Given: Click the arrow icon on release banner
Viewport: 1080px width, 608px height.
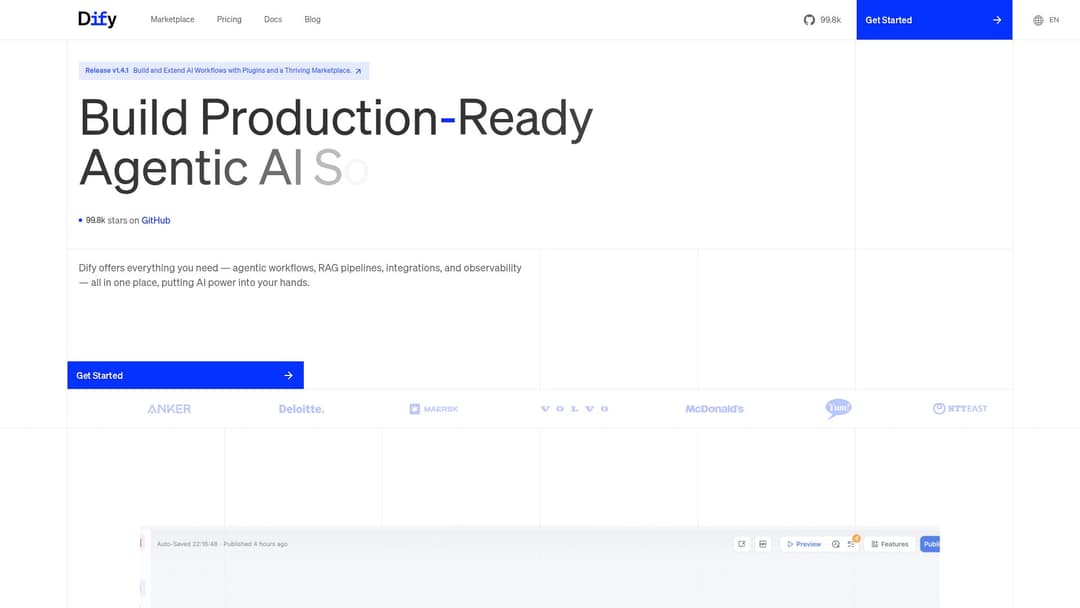Looking at the screenshot, I should tap(358, 71).
